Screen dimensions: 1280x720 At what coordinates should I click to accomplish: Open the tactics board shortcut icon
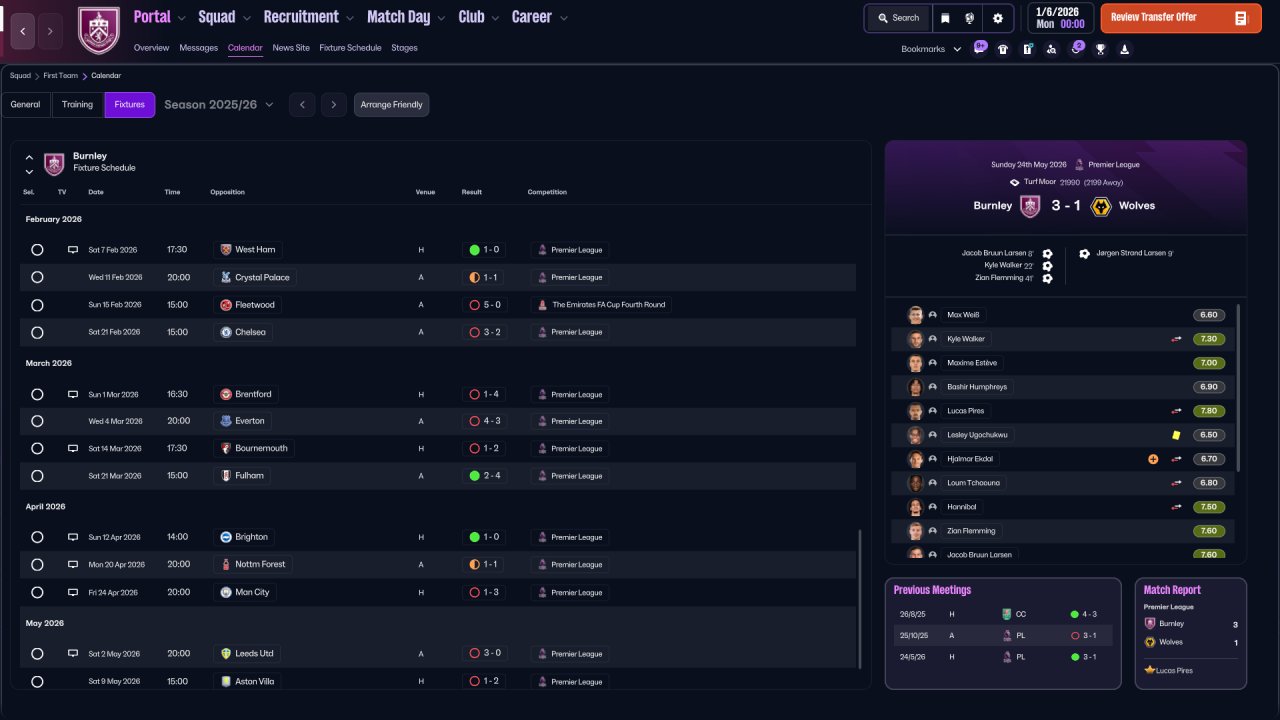point(1027,49)
